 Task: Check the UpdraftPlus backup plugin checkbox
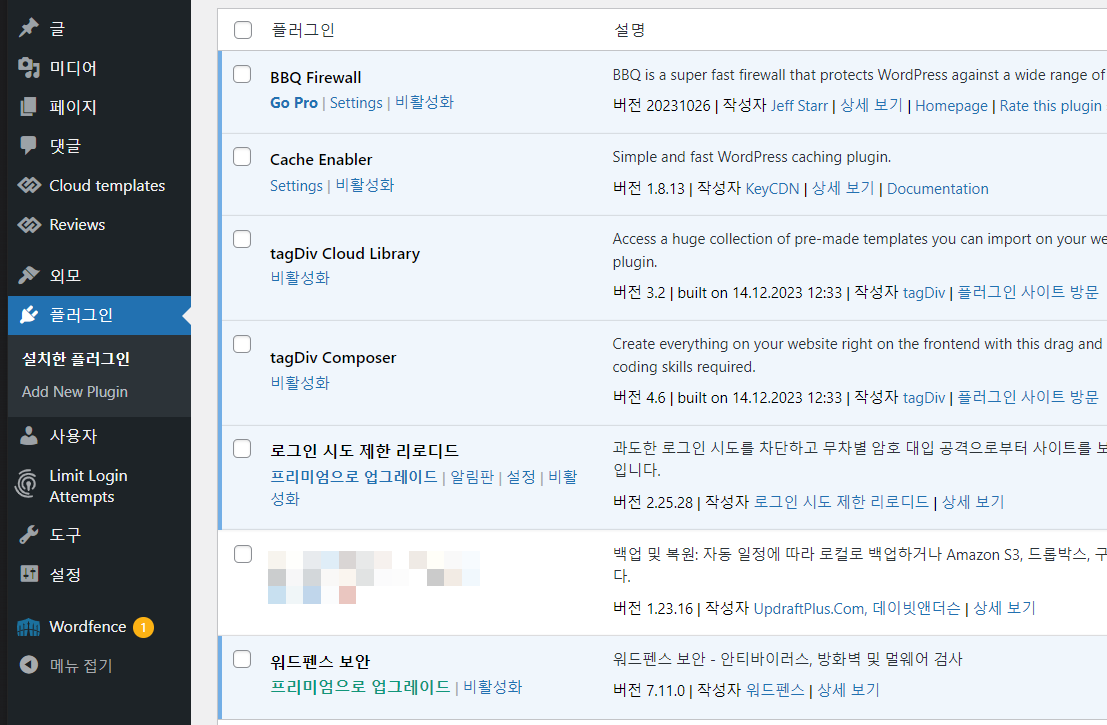coord(243,554)
